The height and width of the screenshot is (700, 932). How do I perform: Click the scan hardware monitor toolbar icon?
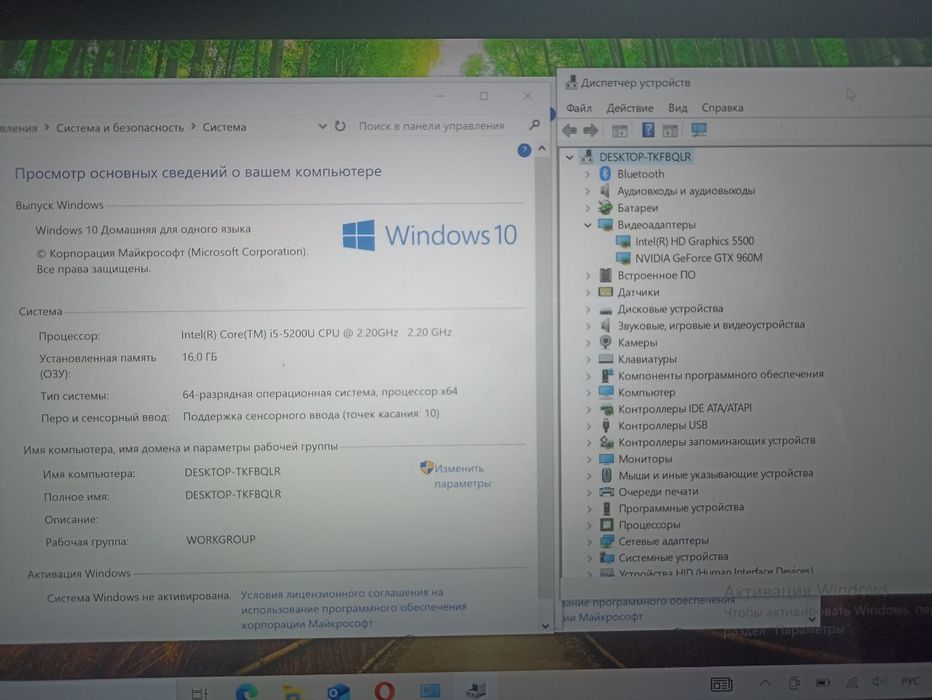698,130
